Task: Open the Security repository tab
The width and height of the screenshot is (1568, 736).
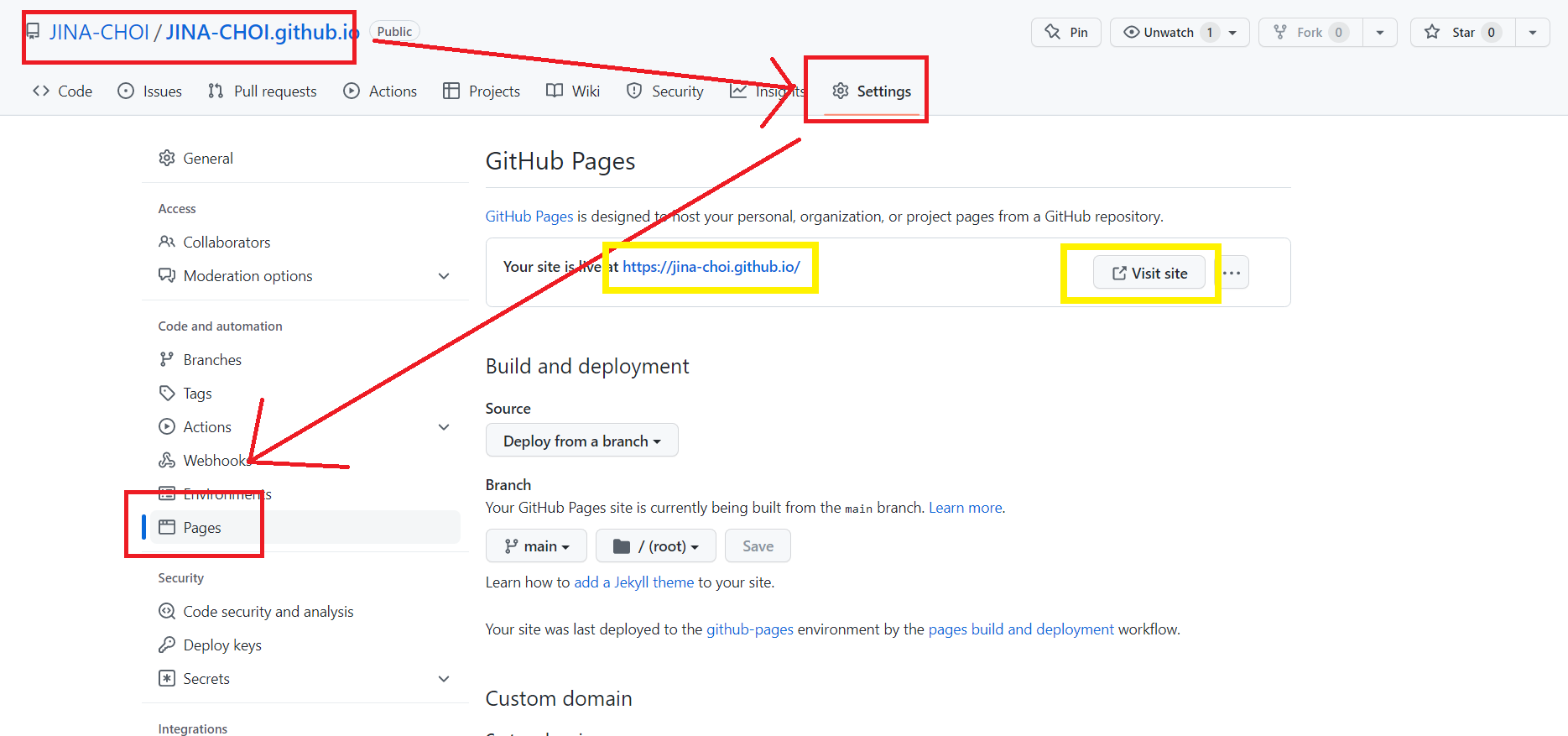Action: 665,91
